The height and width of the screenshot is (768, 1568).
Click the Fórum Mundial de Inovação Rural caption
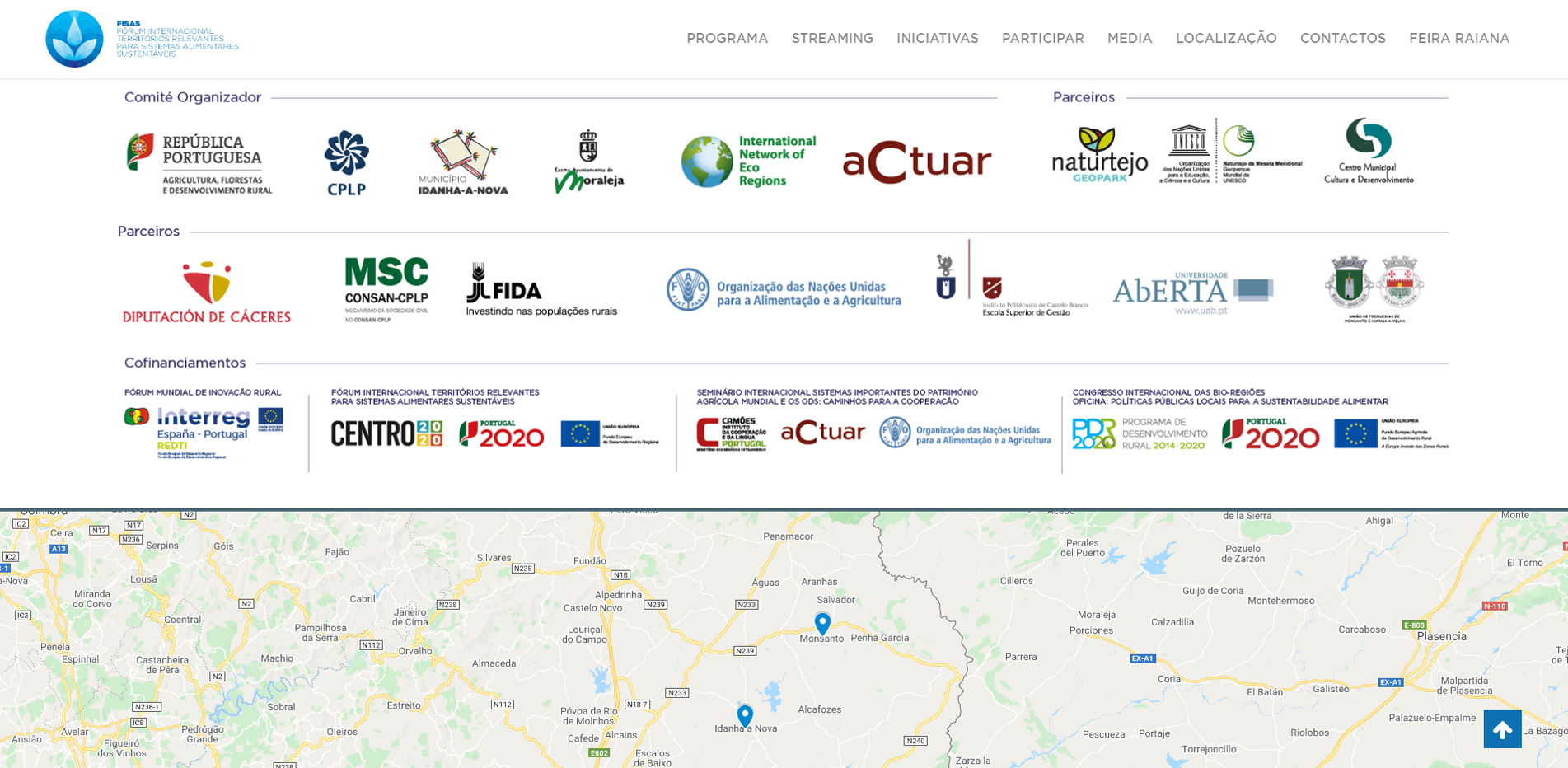coord(203,392)
